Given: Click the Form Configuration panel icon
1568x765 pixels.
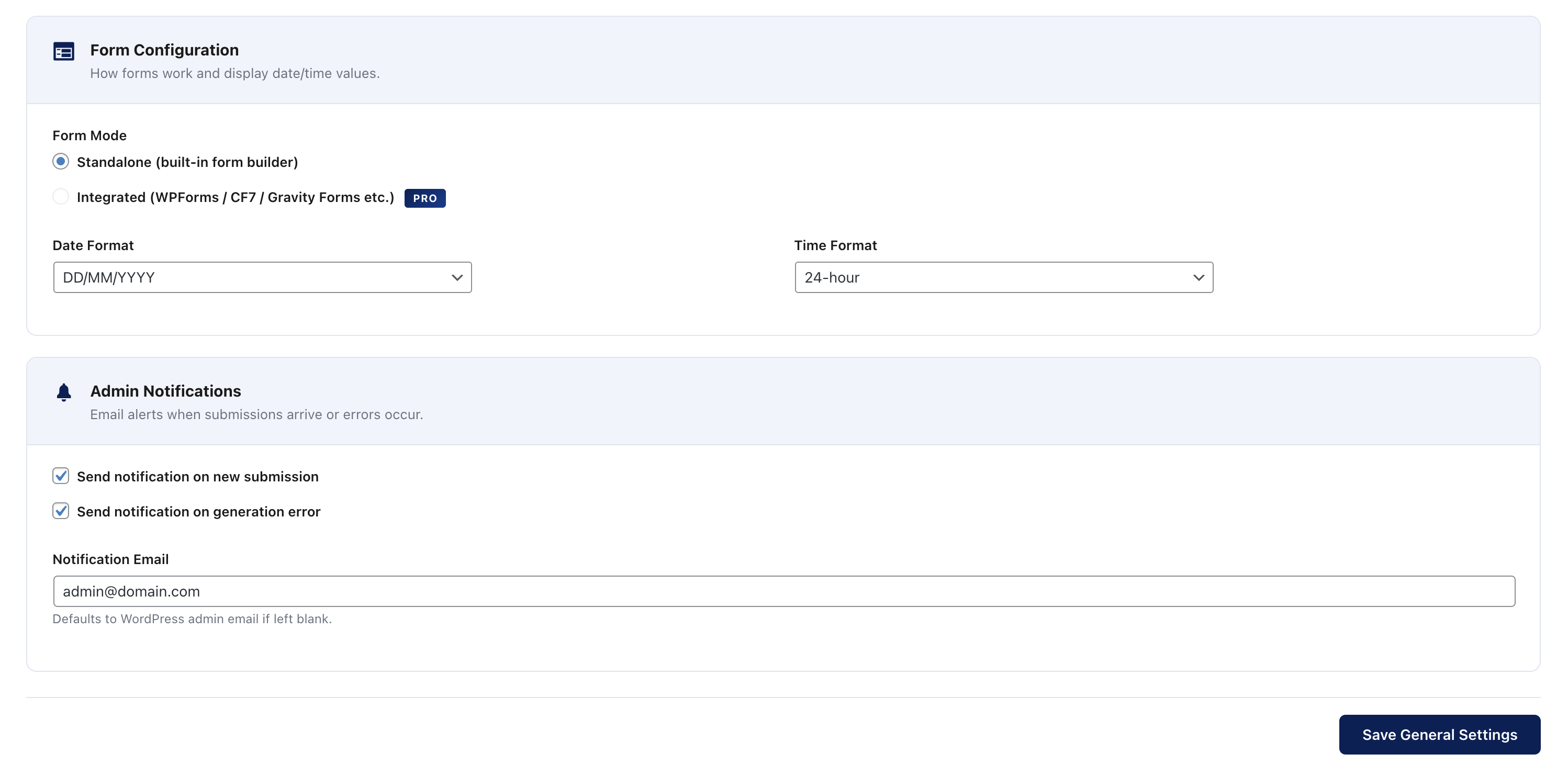Looking at the screenshot, I should pos(63,52).
